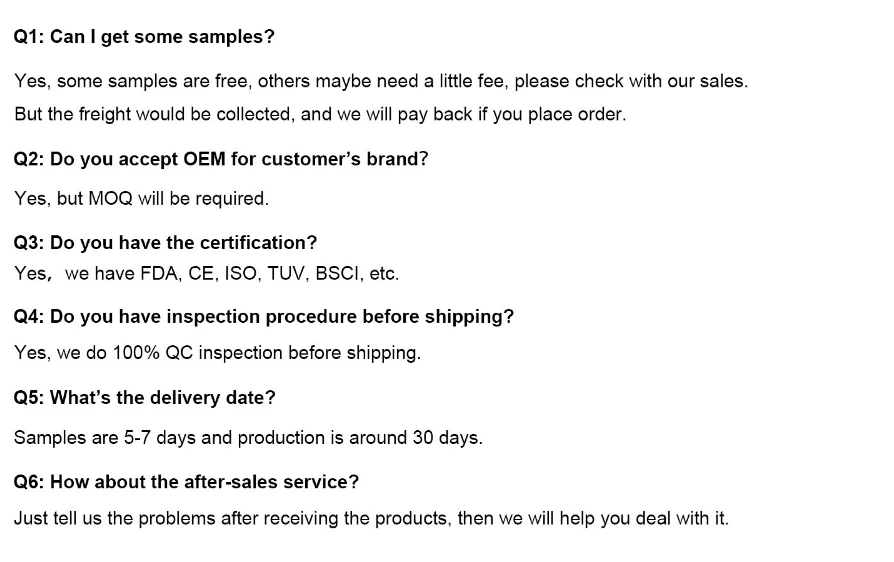Screen dimensions: 894x562
Task: Click the line about freight being collected
Action: tap(320, 114)
